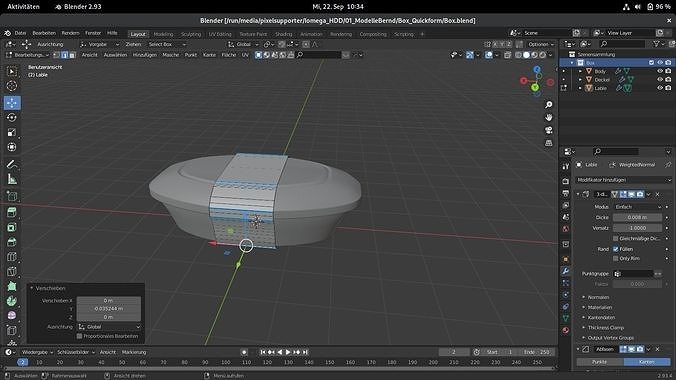The width and height of the screenshot is (676, 380).
Task: Open the Auswählen menu in viewport header
Action: click(115, 55)
